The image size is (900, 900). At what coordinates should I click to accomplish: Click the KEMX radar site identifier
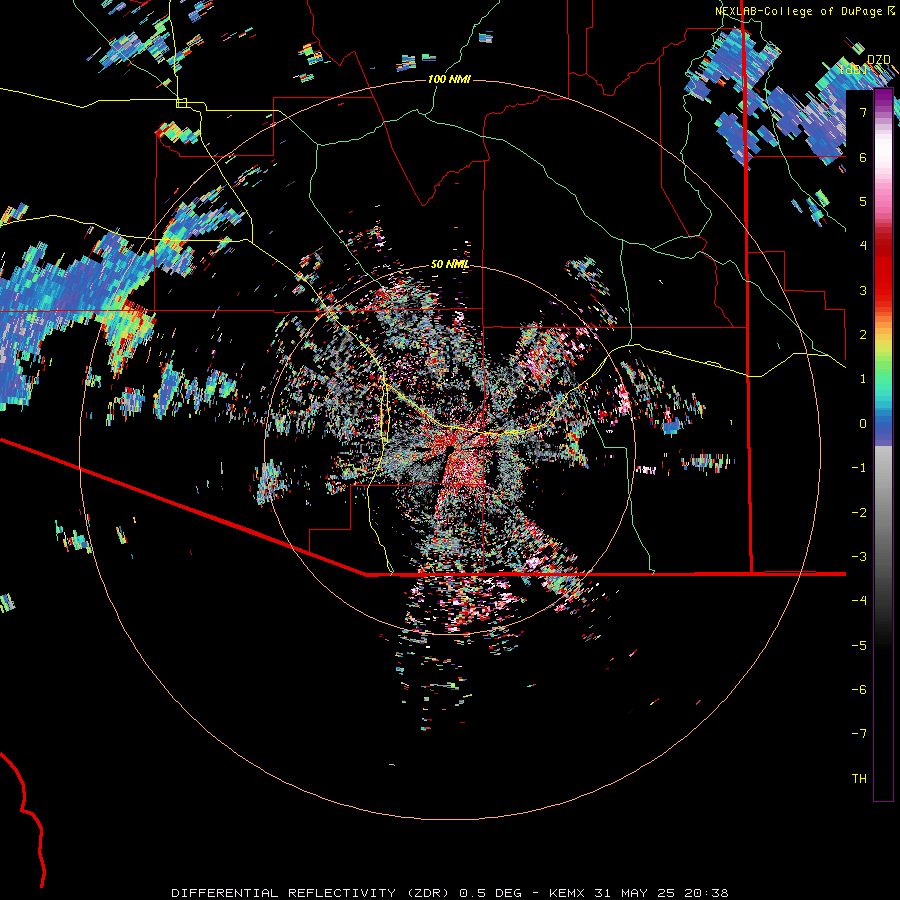[567, 893]
